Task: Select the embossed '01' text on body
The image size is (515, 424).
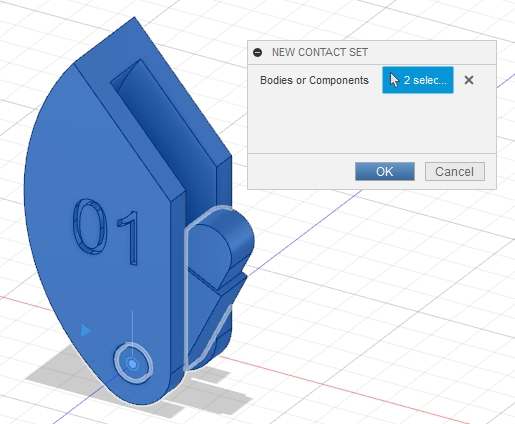Action: pos(106,232)
